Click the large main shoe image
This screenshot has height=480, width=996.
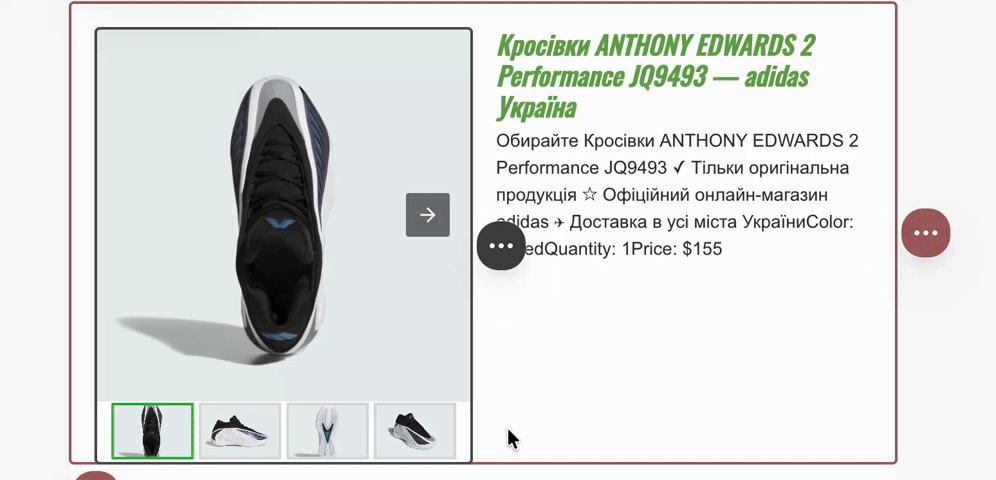click(x=283, y=215)
